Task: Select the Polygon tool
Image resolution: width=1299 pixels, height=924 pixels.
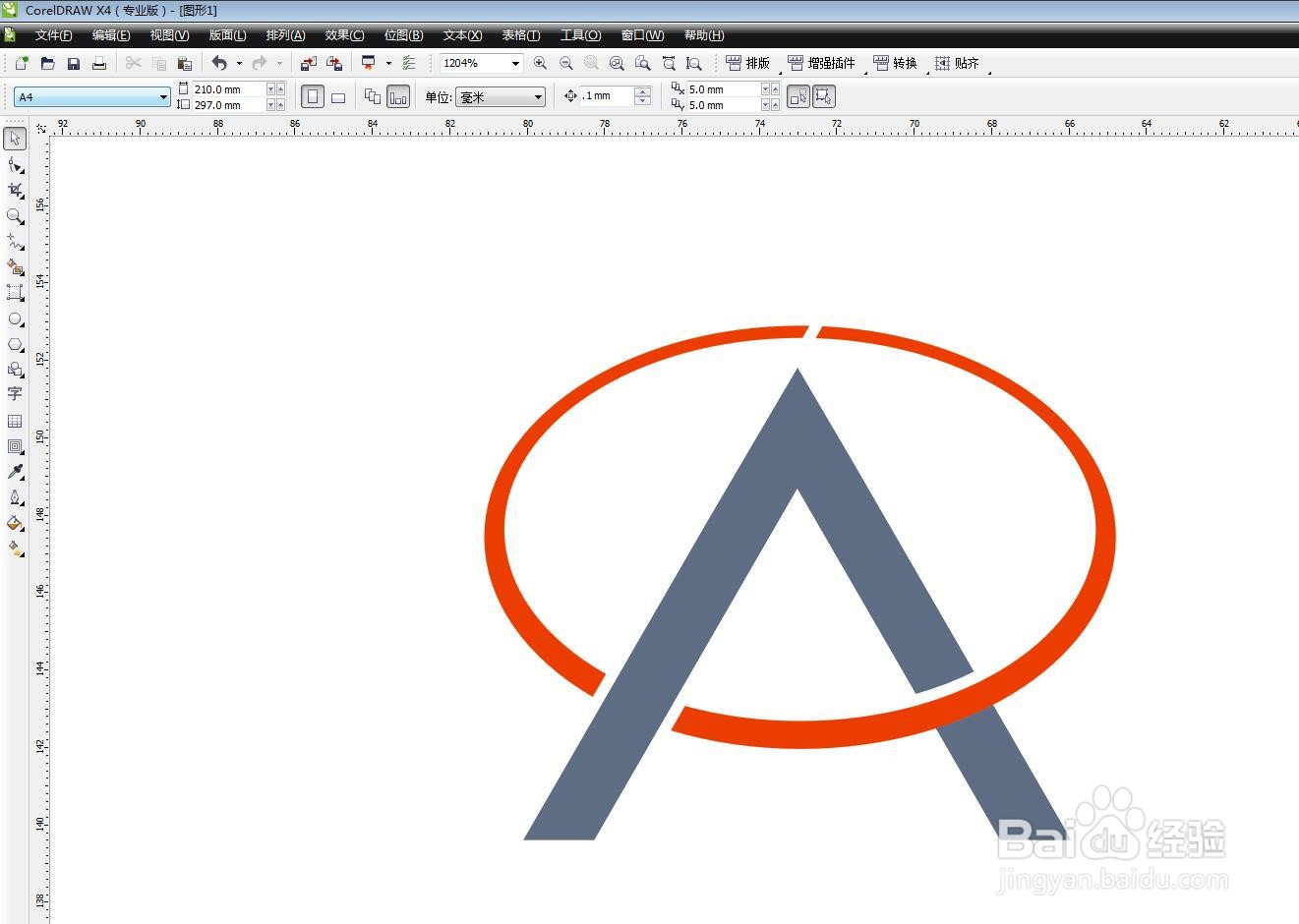Action: tap(15, 344)
